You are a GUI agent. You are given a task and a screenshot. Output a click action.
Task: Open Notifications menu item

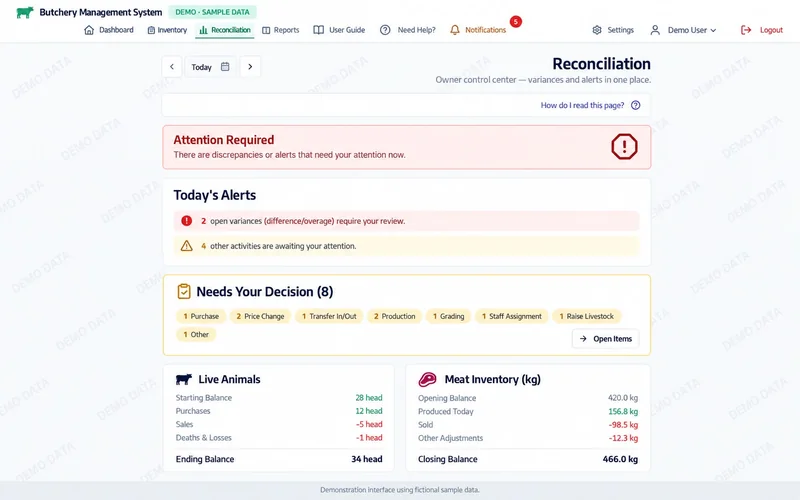(x=478, y=30)
